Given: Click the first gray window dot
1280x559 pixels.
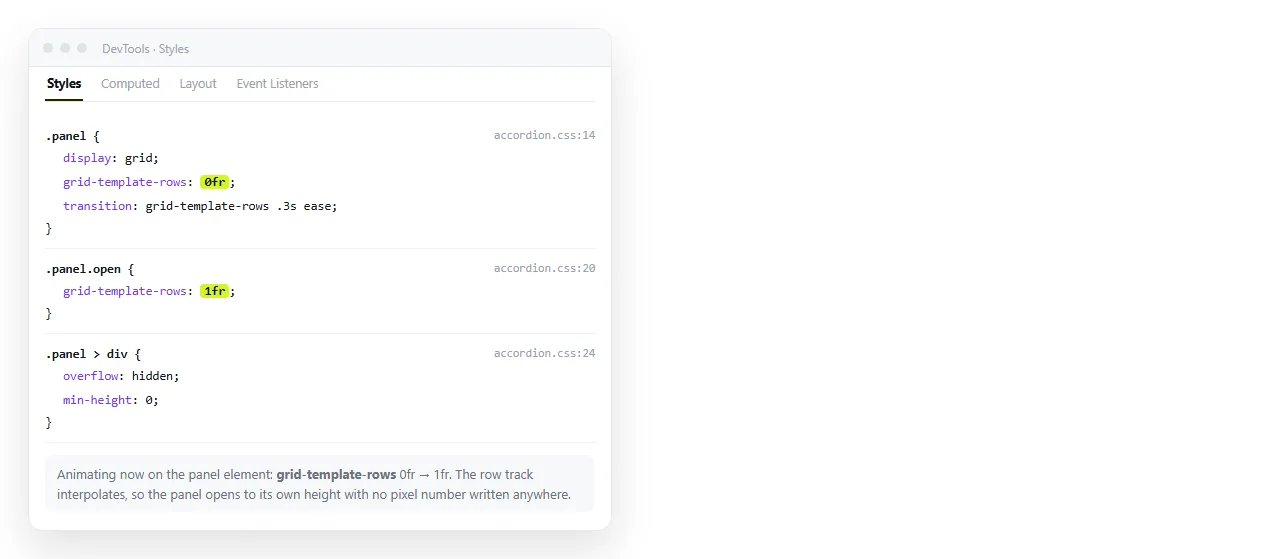Looking at the screenshot, I should coord(48,48).
